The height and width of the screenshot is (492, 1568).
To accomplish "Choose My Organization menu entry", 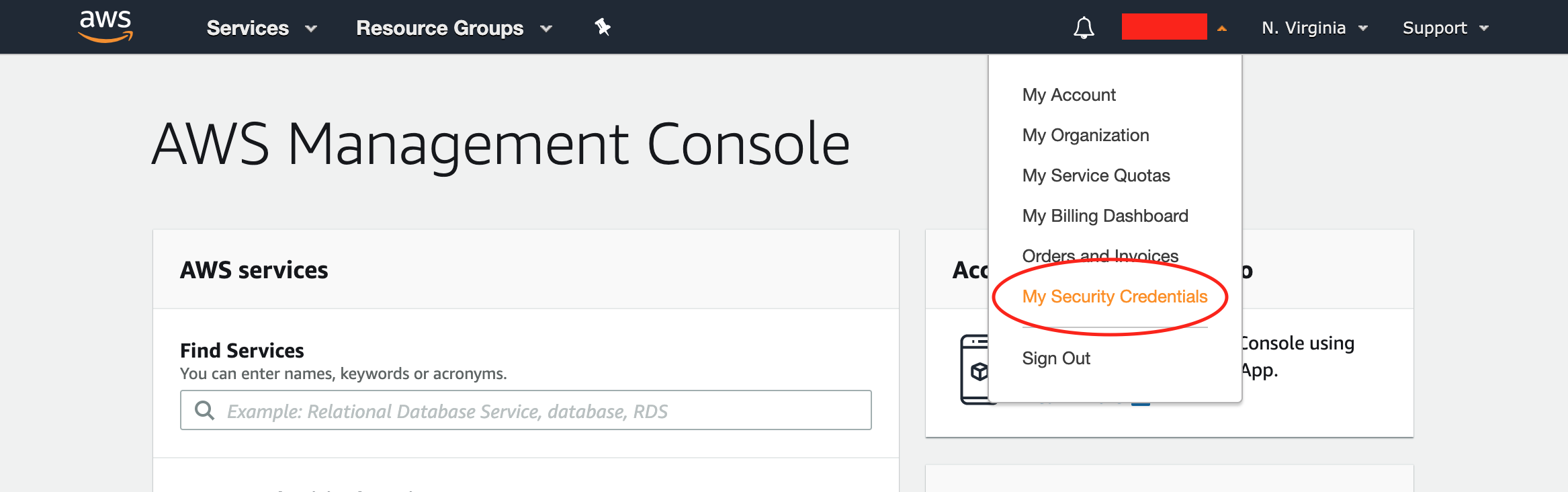I will tap(1085, 135).
